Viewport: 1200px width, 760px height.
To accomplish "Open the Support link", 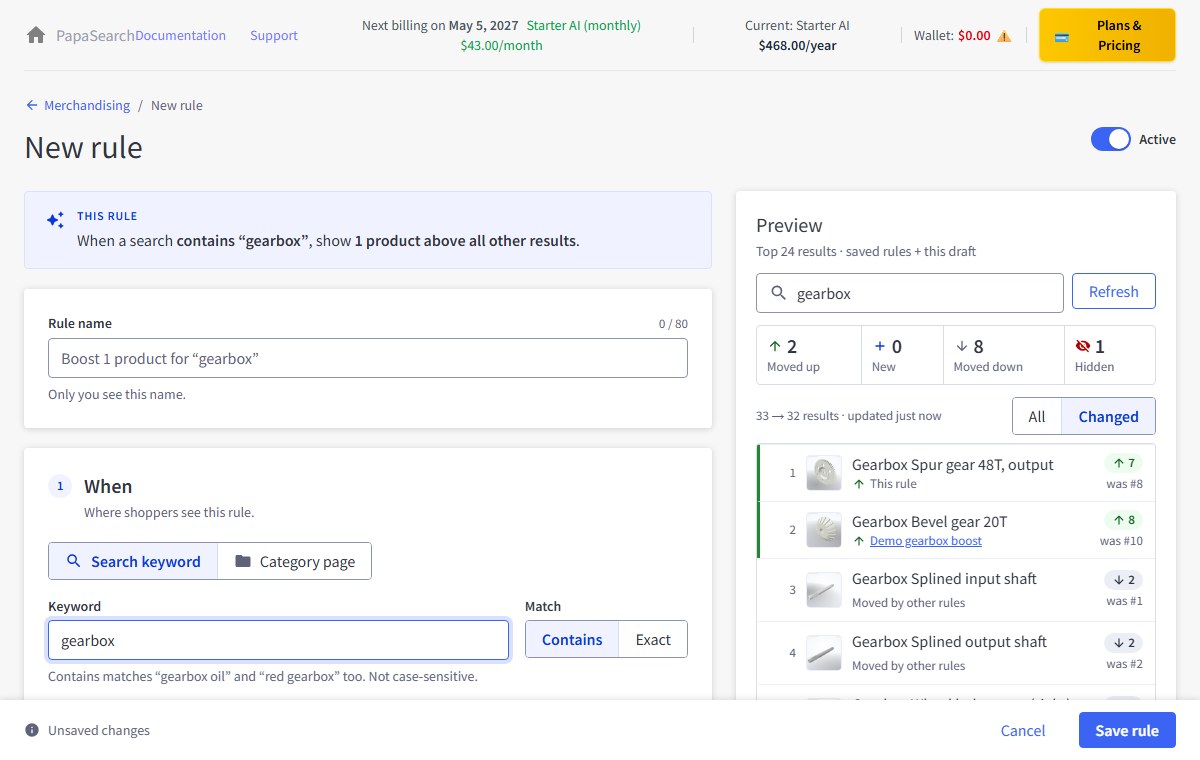I will tap(274, 35).
